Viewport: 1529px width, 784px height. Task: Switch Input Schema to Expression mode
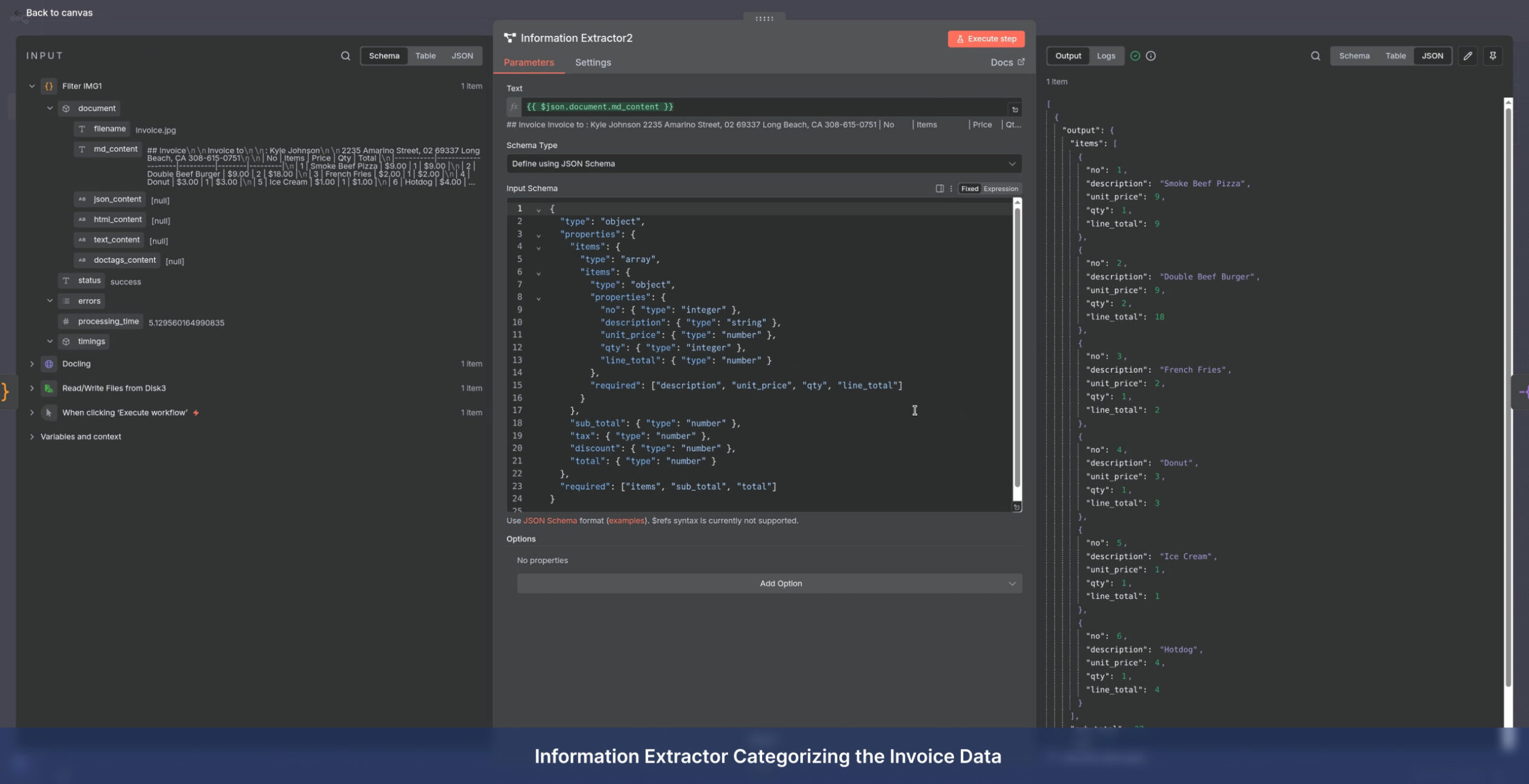(1000, 189)
